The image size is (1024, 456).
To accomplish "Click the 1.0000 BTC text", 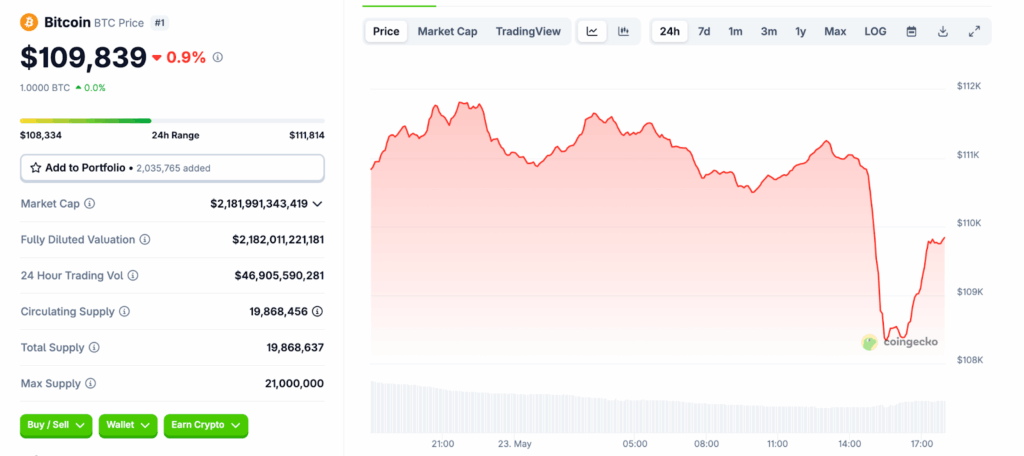I will pyautogui.click(x=45, y=88).
